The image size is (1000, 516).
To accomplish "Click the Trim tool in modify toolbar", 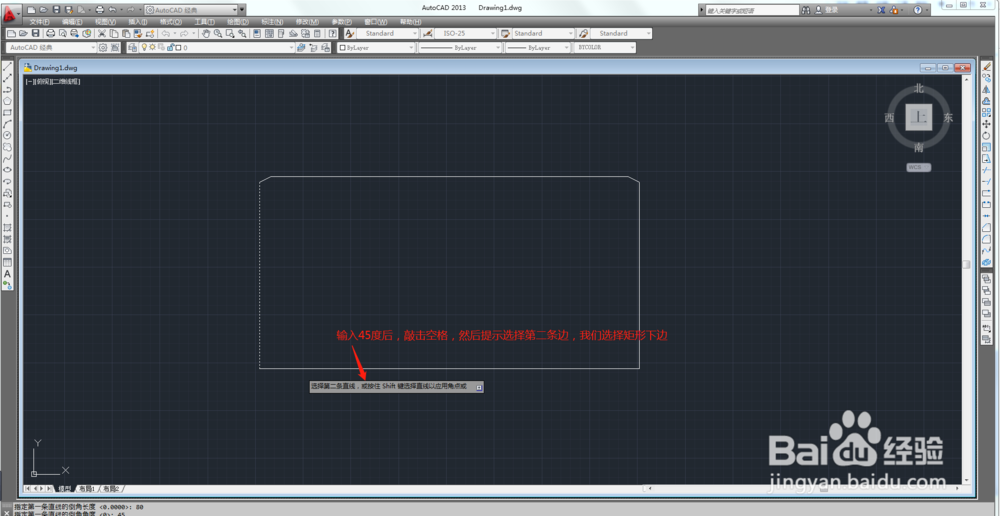I will coord(987,170).
